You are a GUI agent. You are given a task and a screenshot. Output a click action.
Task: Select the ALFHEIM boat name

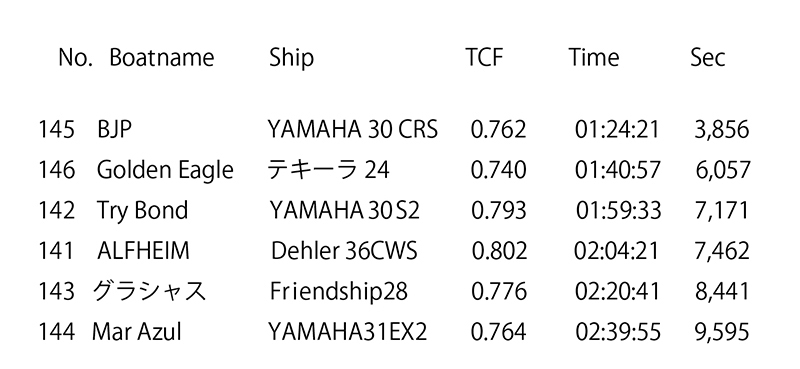coord(143,251)
